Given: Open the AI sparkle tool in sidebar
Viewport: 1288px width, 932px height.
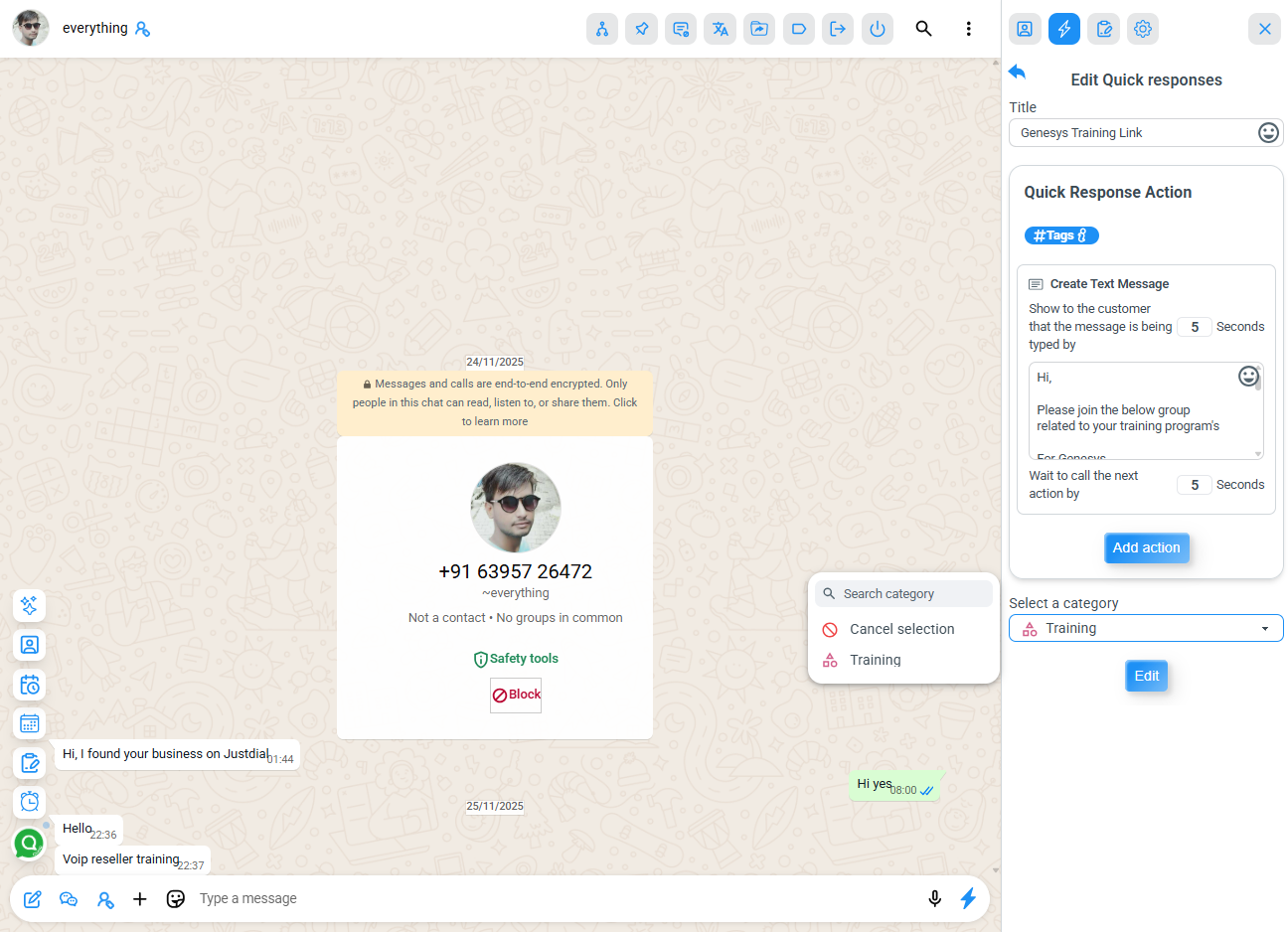Looking at the screenshot, I should [30, 605].
